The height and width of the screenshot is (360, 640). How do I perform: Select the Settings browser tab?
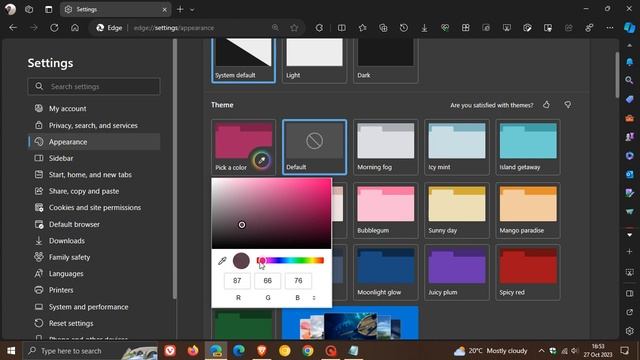[x=116, y=9]
